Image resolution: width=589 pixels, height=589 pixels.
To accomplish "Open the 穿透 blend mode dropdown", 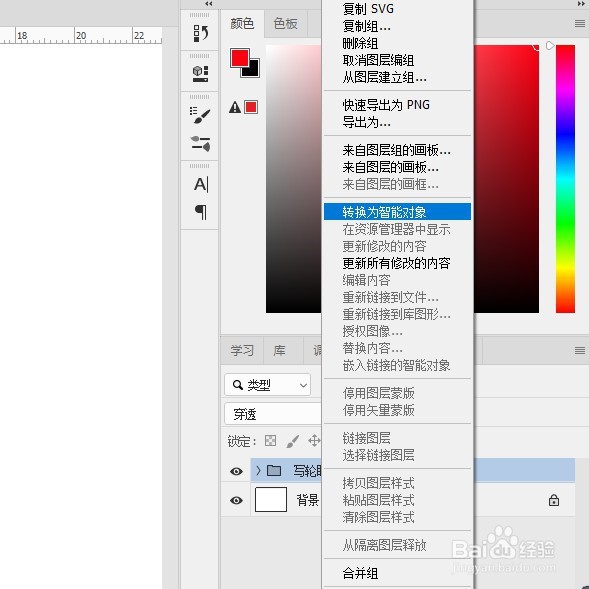I will (x=273, y=414).
